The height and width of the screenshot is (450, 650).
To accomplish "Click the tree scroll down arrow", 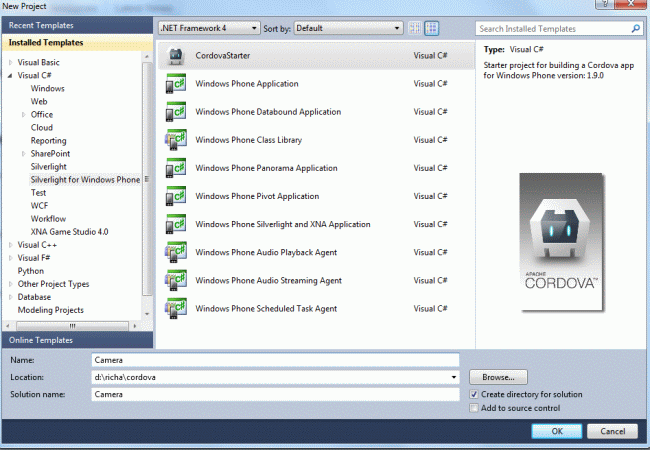I will [x=147, y=314].
